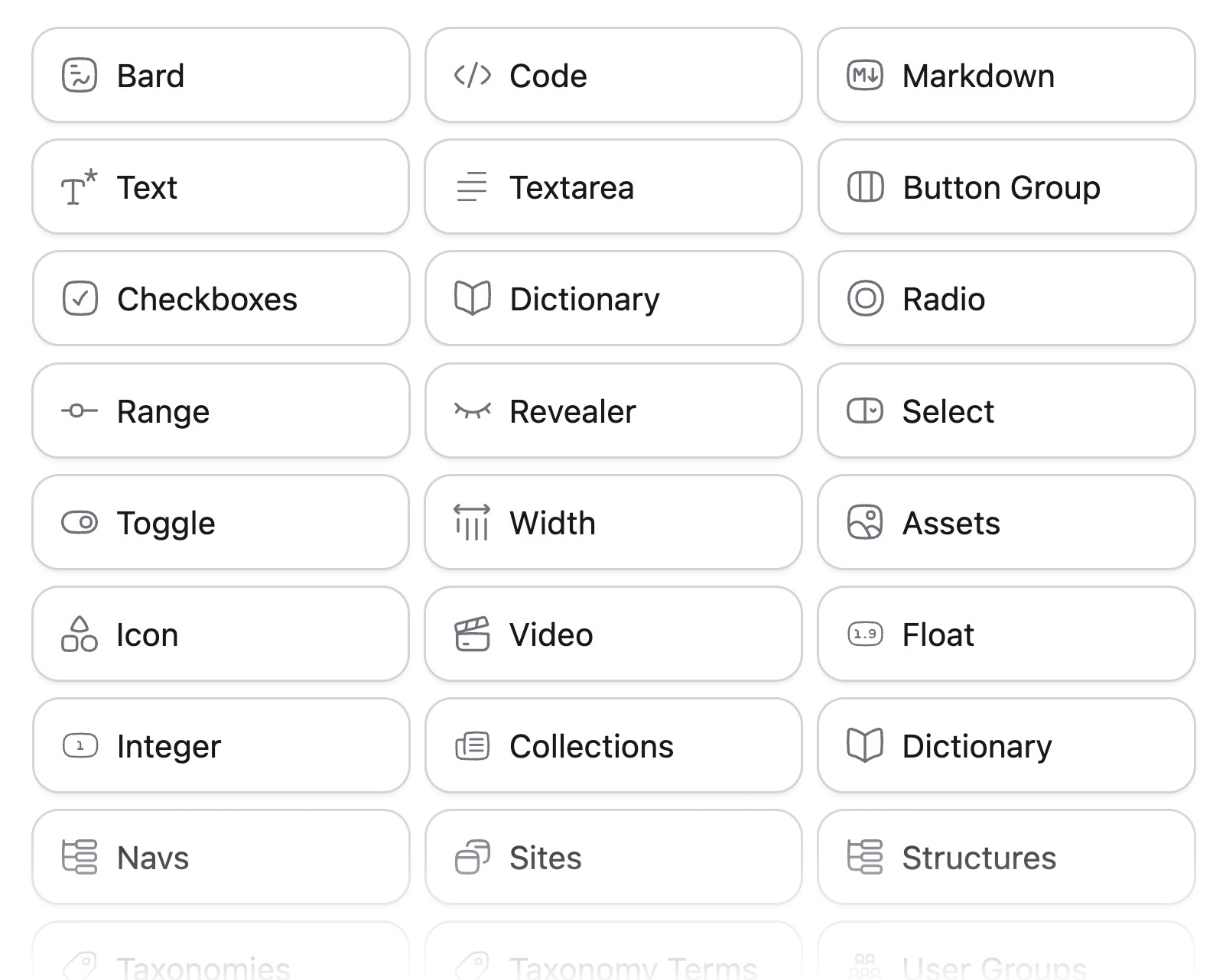1226x980 pixels.
Task: Open the Select fieldtype
Action: (x=1006, y=410)
